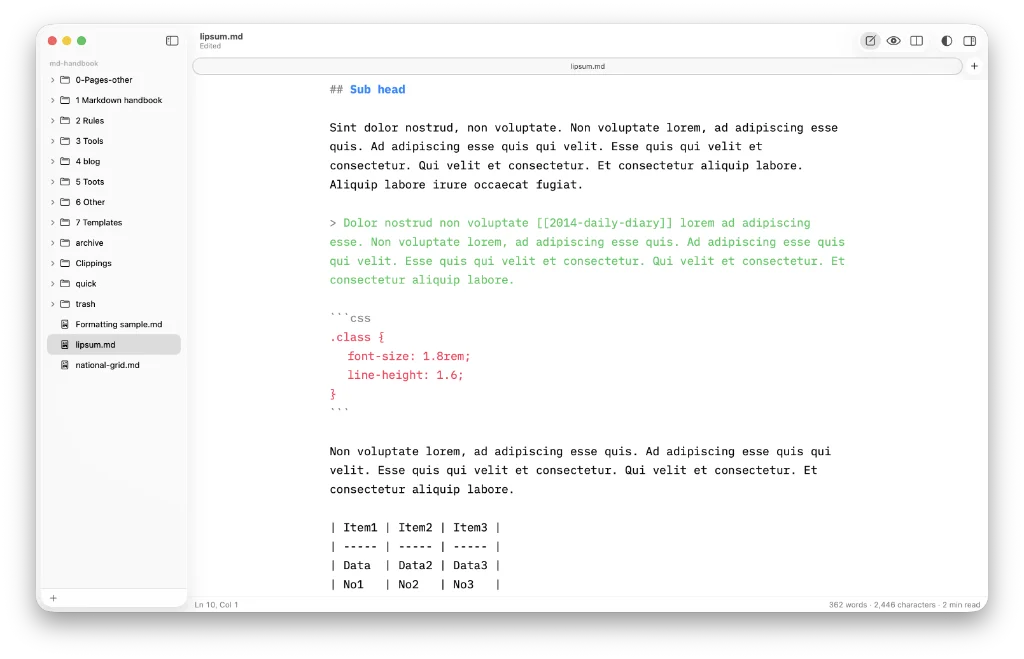
Task: Click the lipsum.md document icon in sidebar
Action: pos(65,345)
